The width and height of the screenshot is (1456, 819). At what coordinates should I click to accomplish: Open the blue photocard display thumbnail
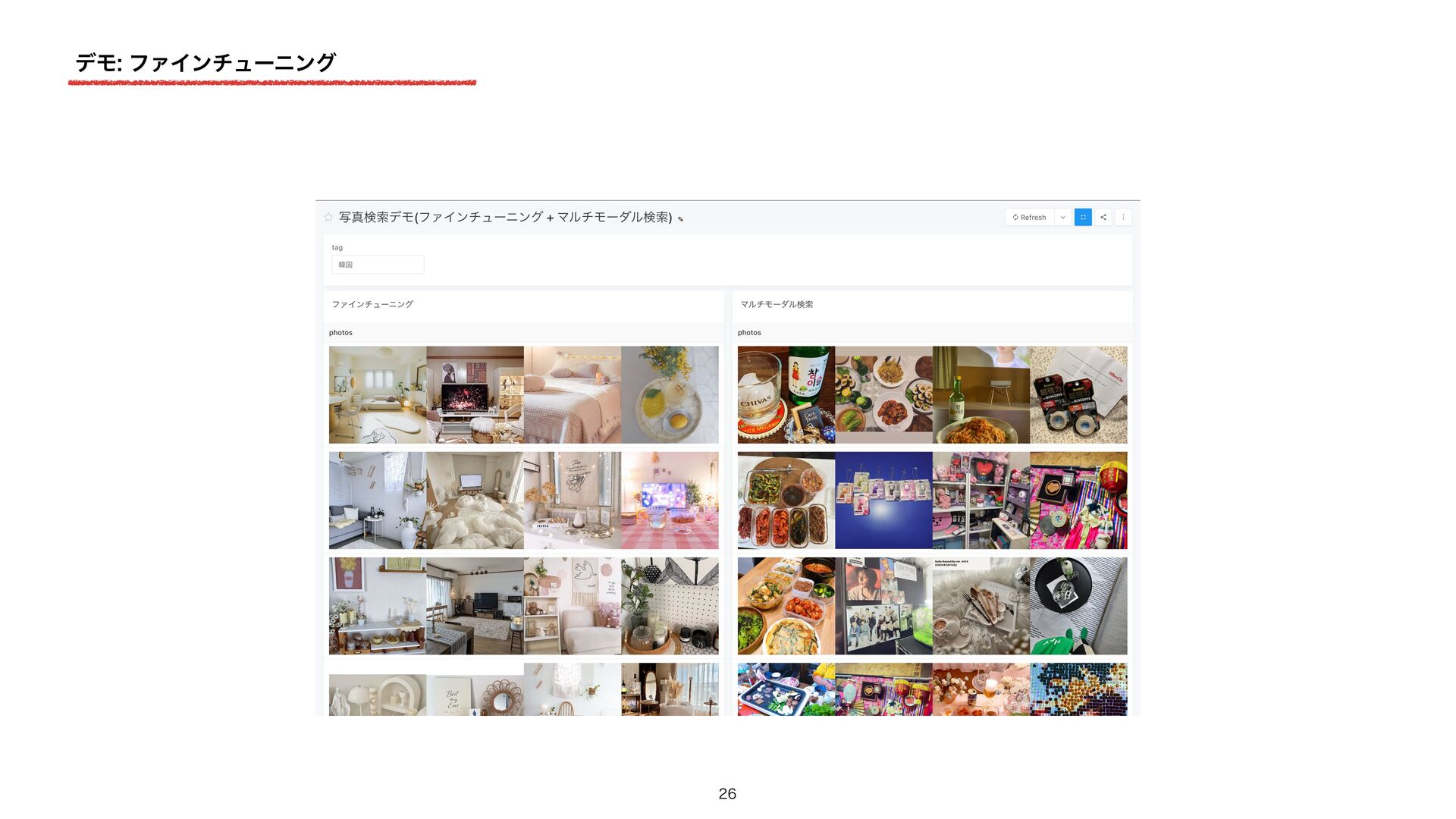[883, 500]
